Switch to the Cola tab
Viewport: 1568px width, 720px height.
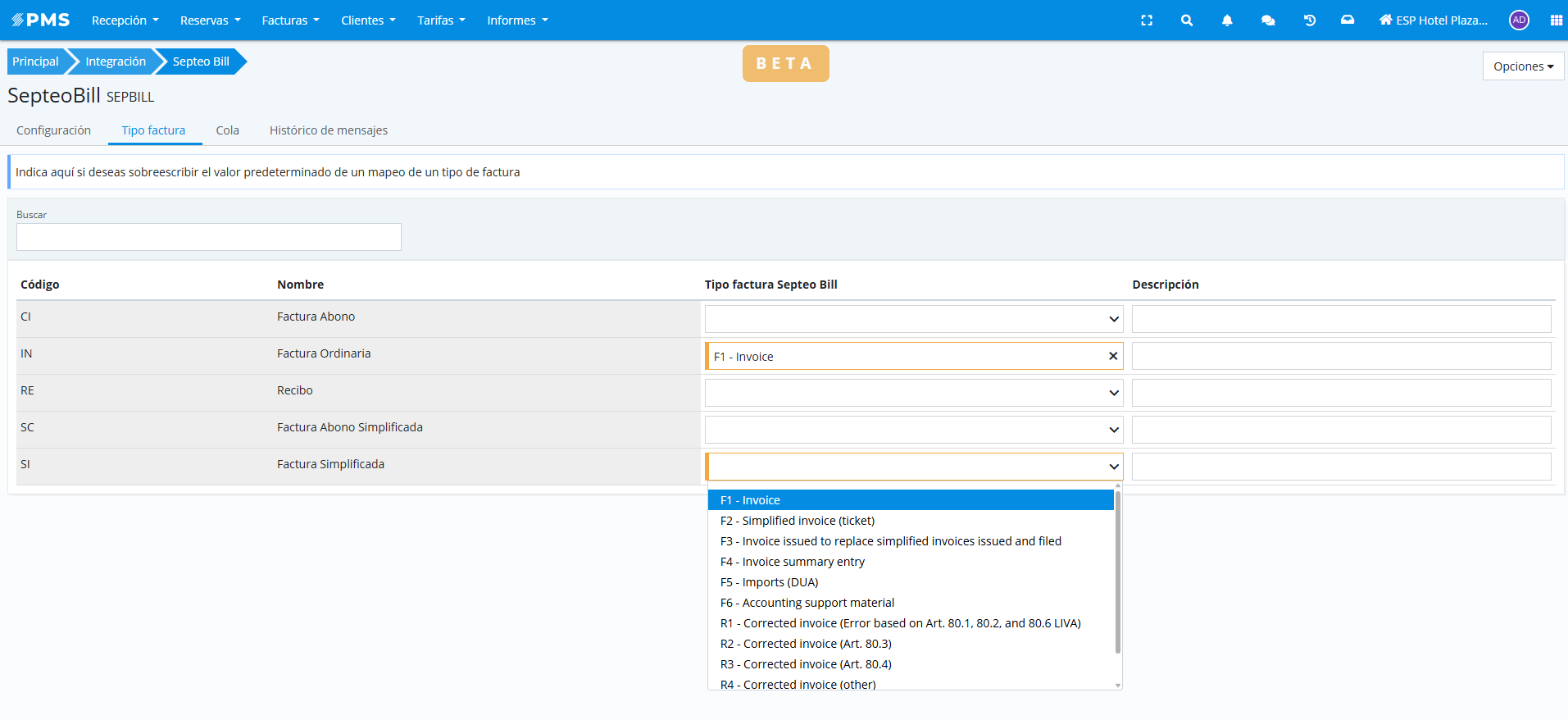(x=227, y=130)
